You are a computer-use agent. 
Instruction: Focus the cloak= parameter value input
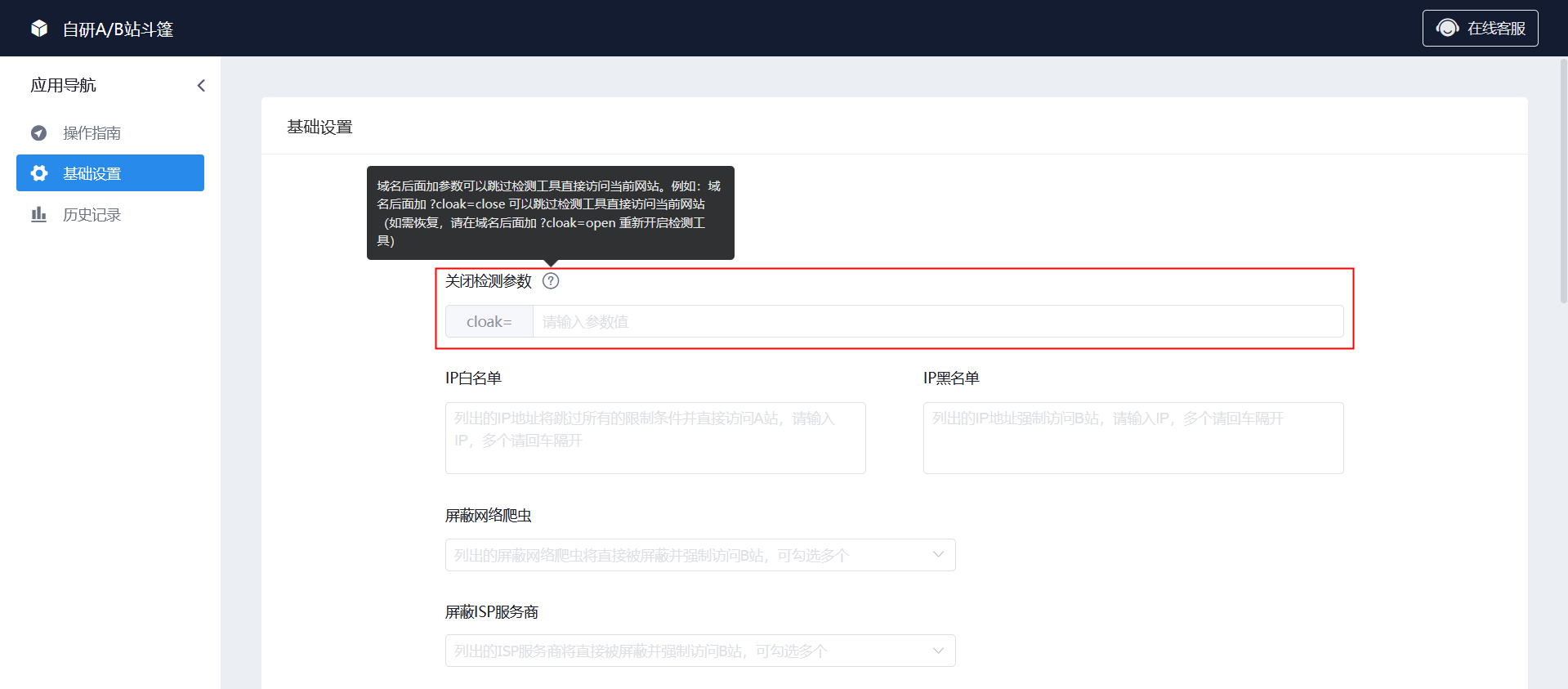[938, 321]
